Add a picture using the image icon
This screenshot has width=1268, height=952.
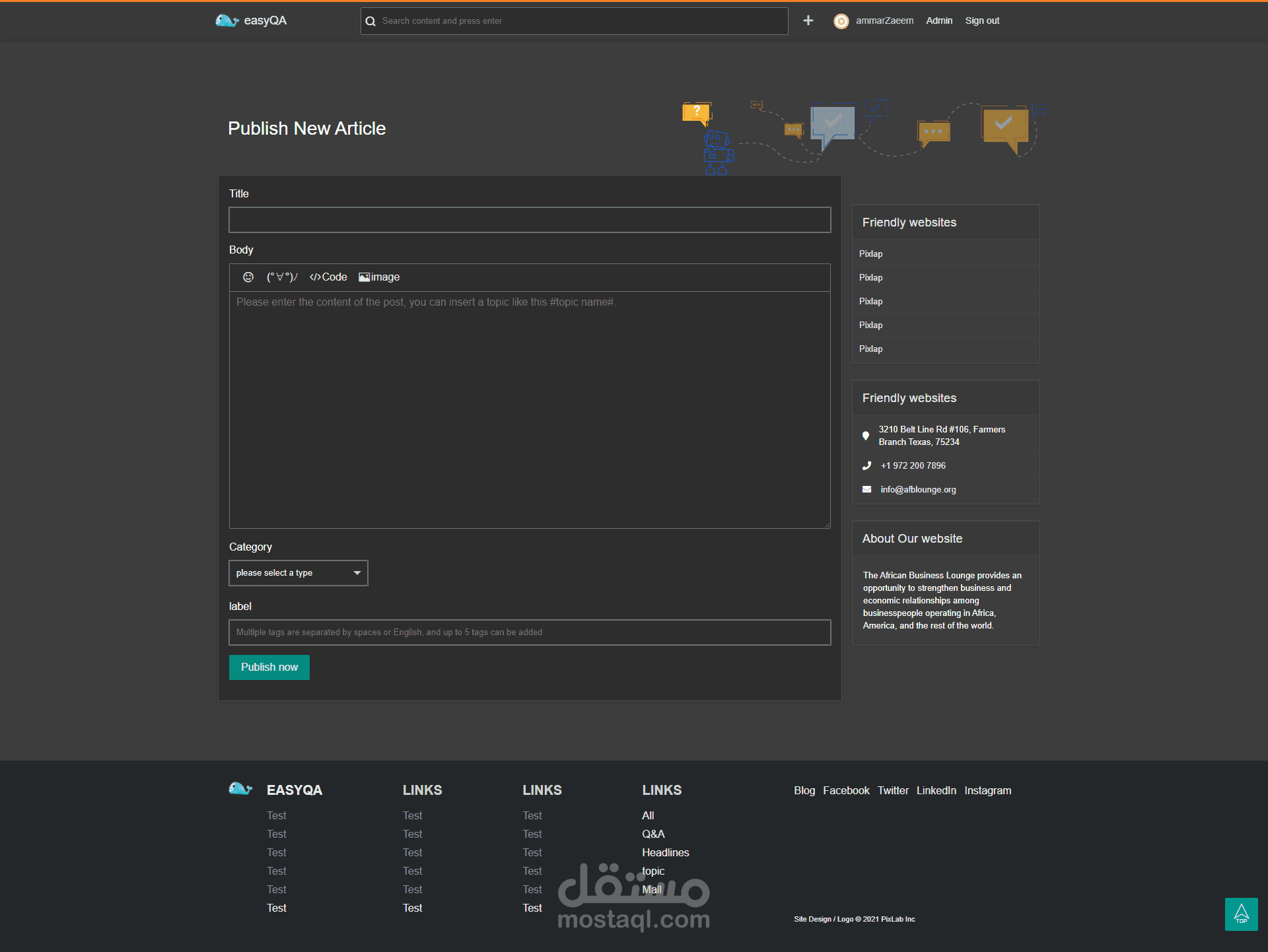(x=378, y=277)
